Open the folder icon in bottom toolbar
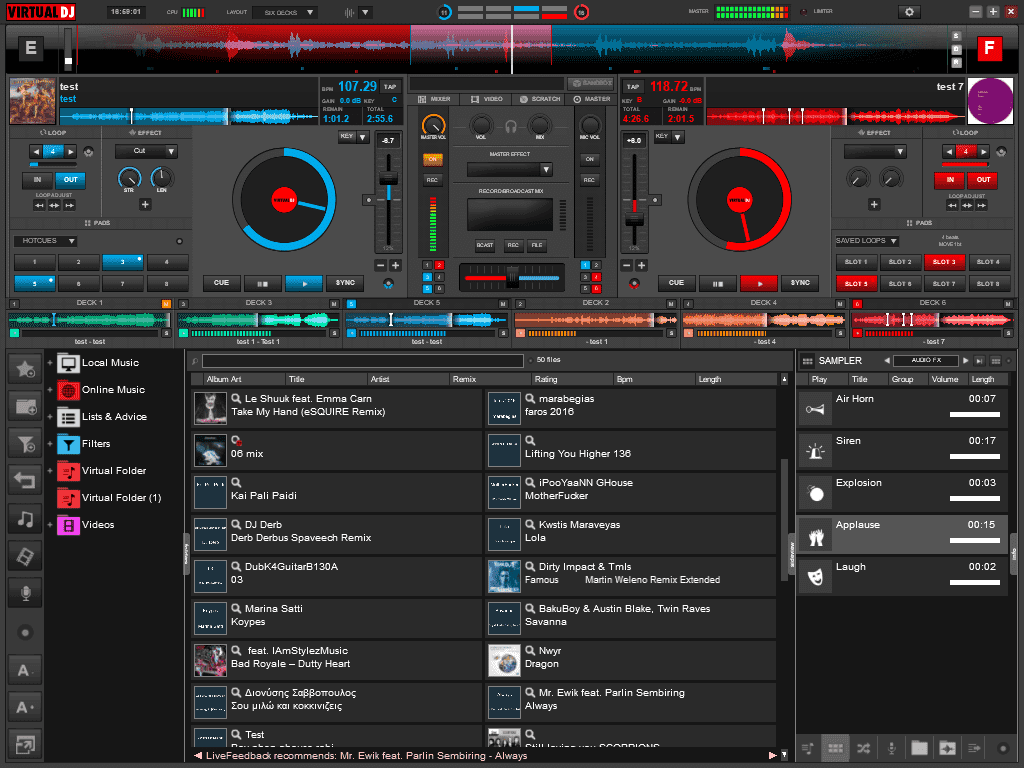Image resolution: width=1024 pixels, height=768 pixels. tap(919, 748)
